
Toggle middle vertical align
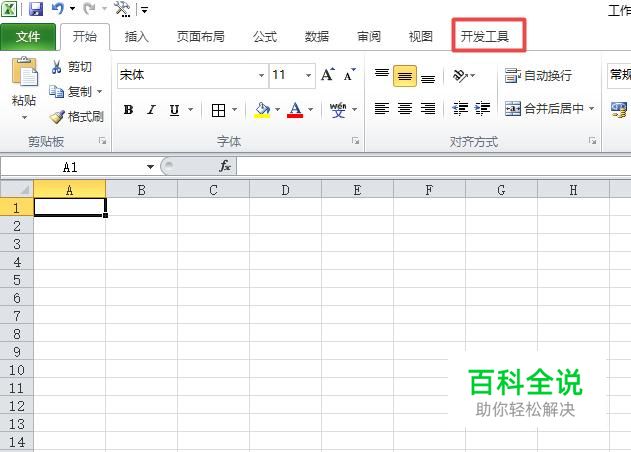pos(405,76)
